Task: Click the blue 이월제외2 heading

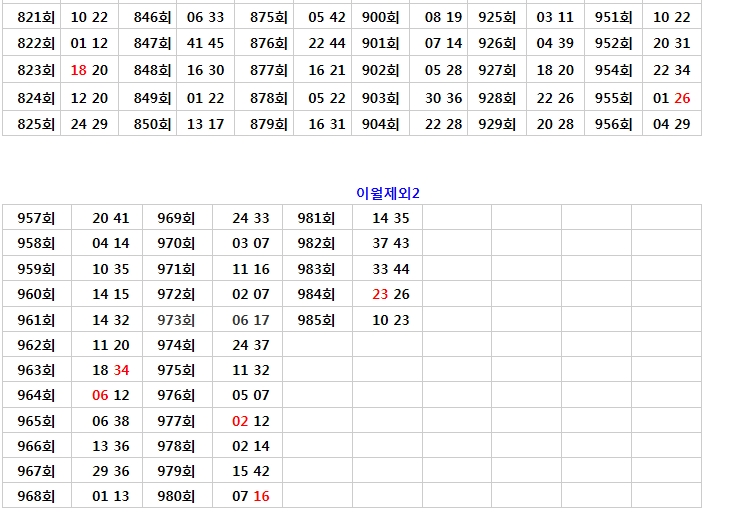Action: click(x=388, y=193)
